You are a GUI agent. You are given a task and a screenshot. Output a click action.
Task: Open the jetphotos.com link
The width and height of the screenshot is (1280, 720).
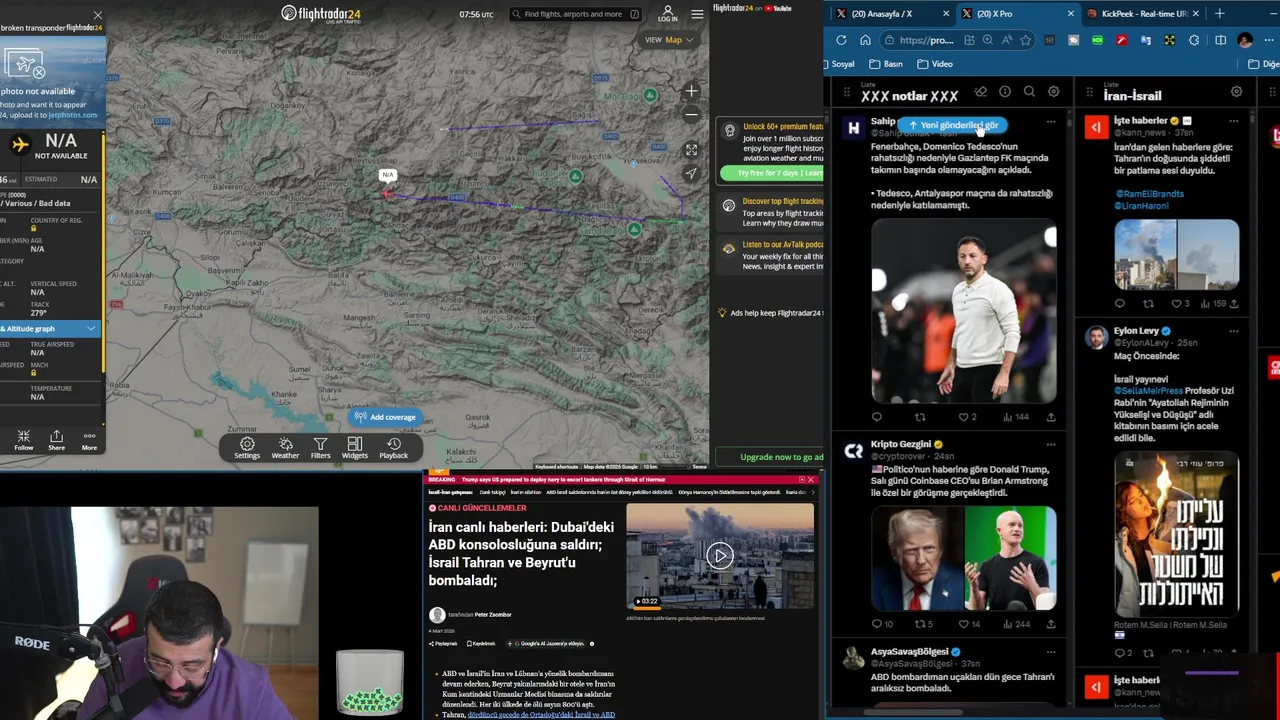point(73,115)
